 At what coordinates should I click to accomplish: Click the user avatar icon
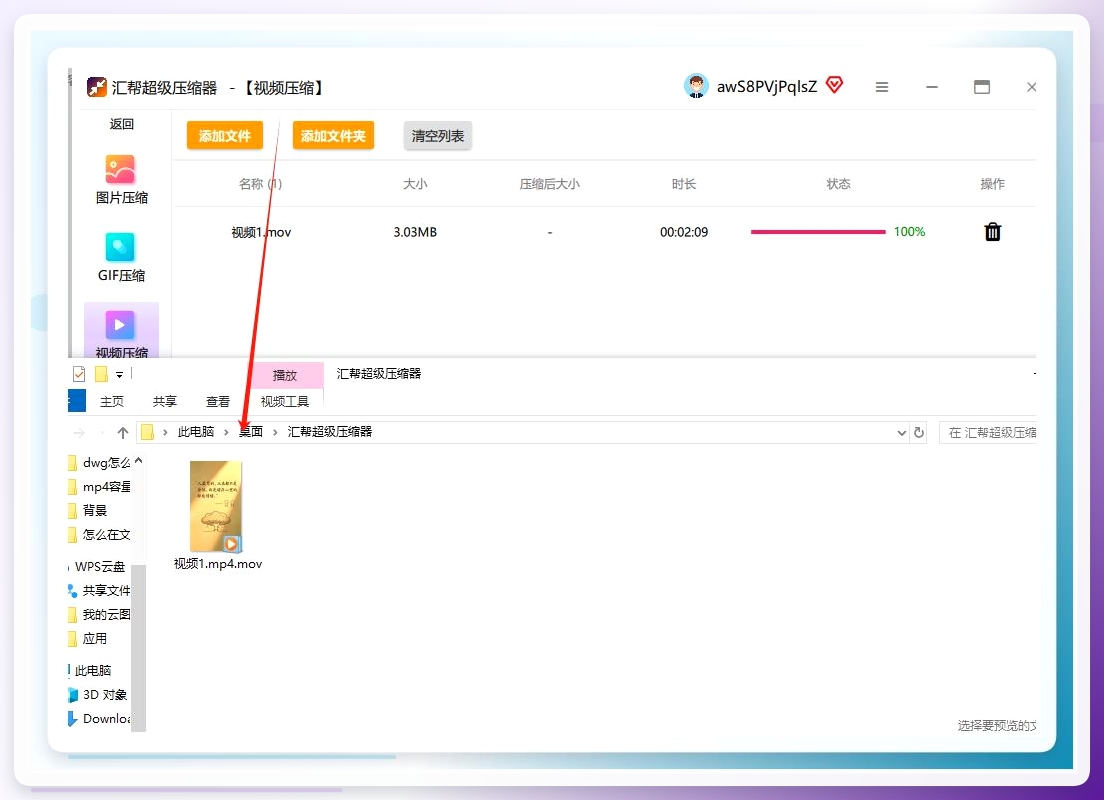pos(696,86)
